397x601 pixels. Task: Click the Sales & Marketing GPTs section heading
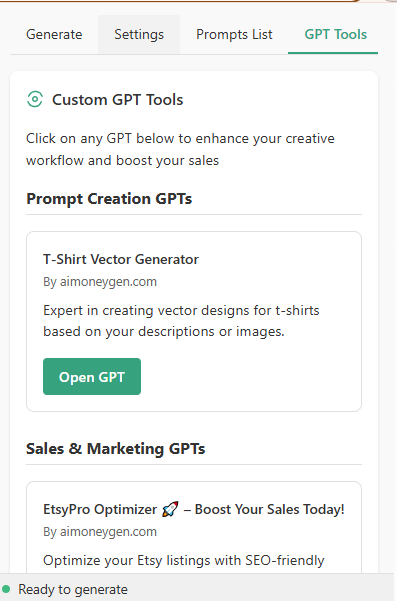(x=115, y=449)
